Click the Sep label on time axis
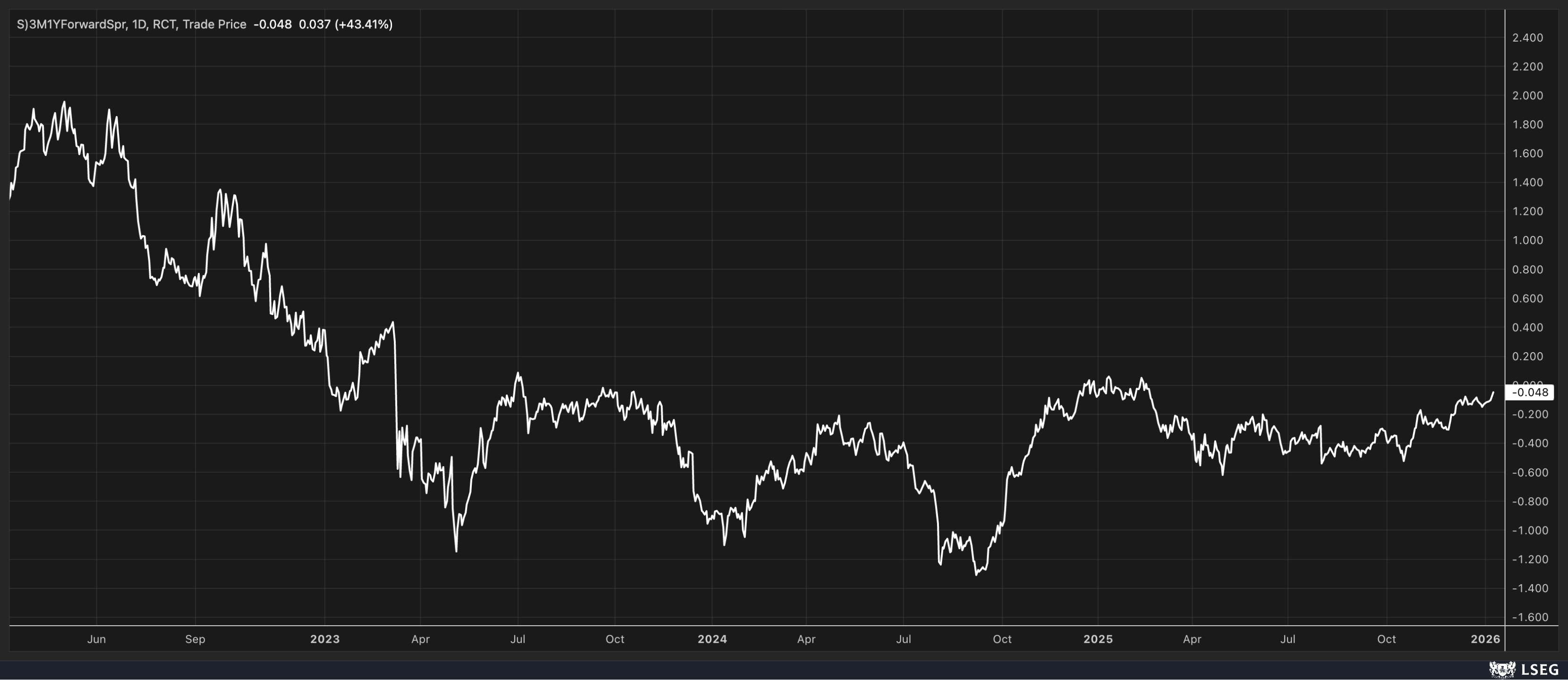 [195, 639]
